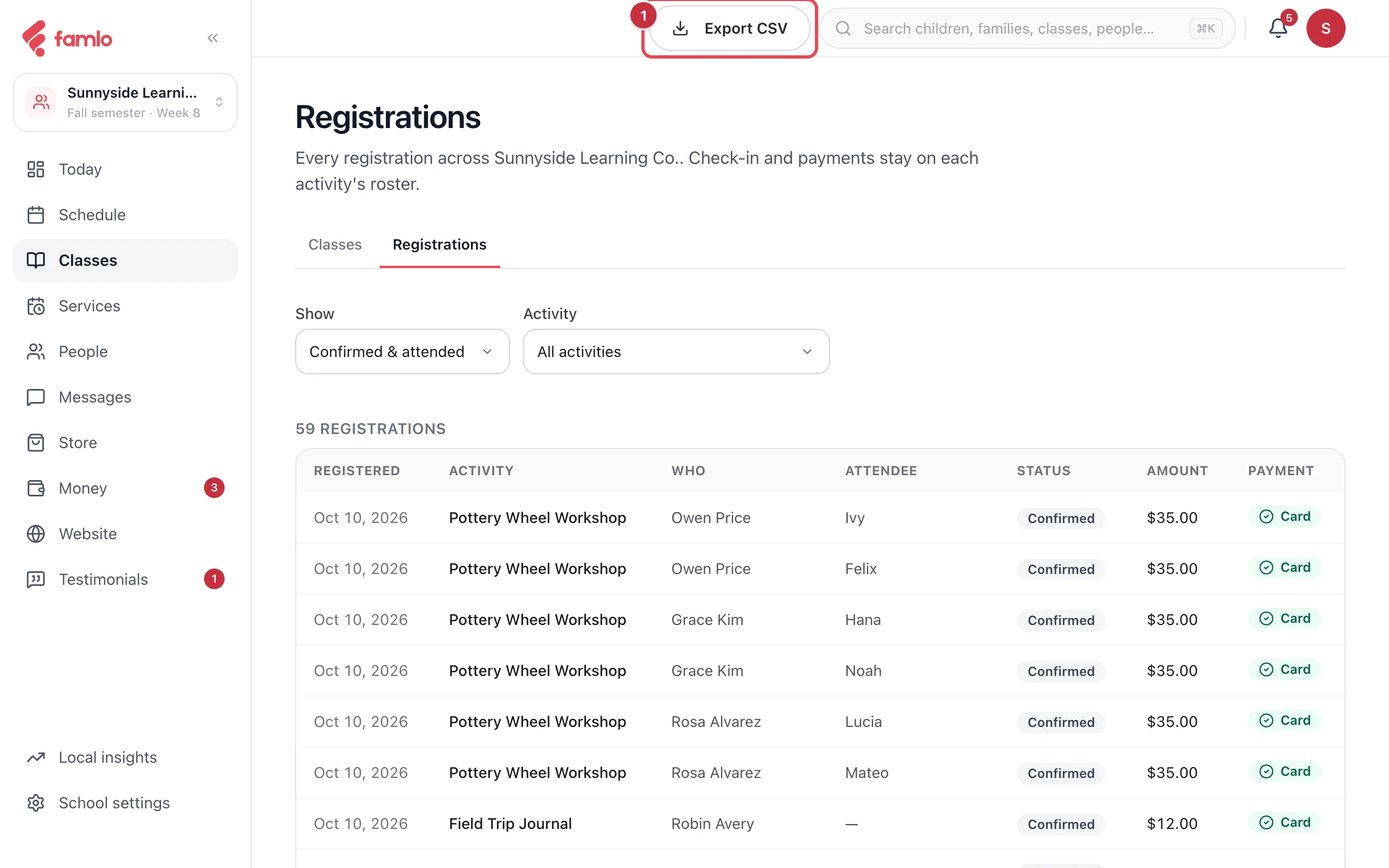Select the Registrations tab
Image resolution: width=1389 pixels, height=868 pixels.
point(439,245)
